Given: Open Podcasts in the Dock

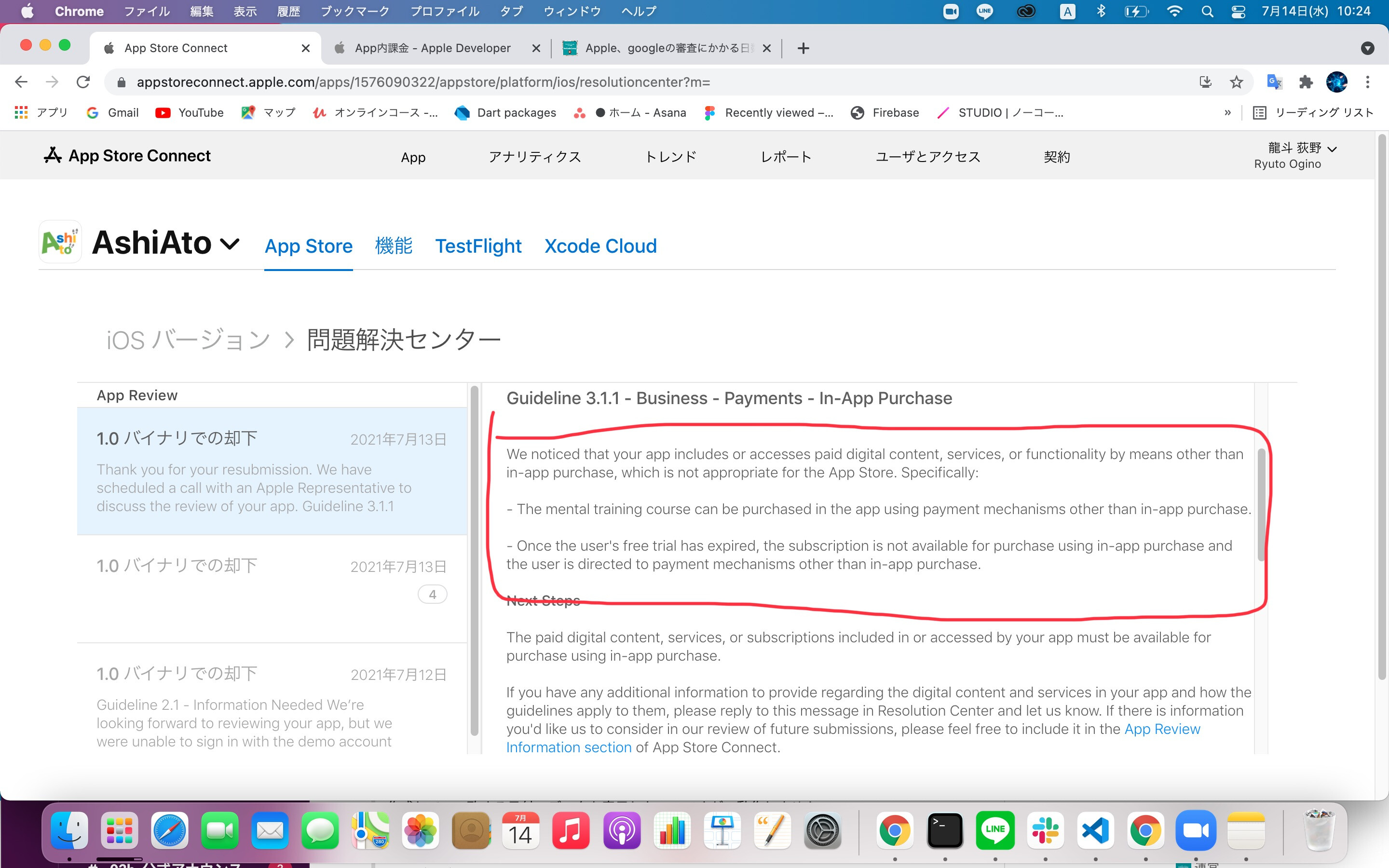Looking at the screenshot, I should coord(622,830).
